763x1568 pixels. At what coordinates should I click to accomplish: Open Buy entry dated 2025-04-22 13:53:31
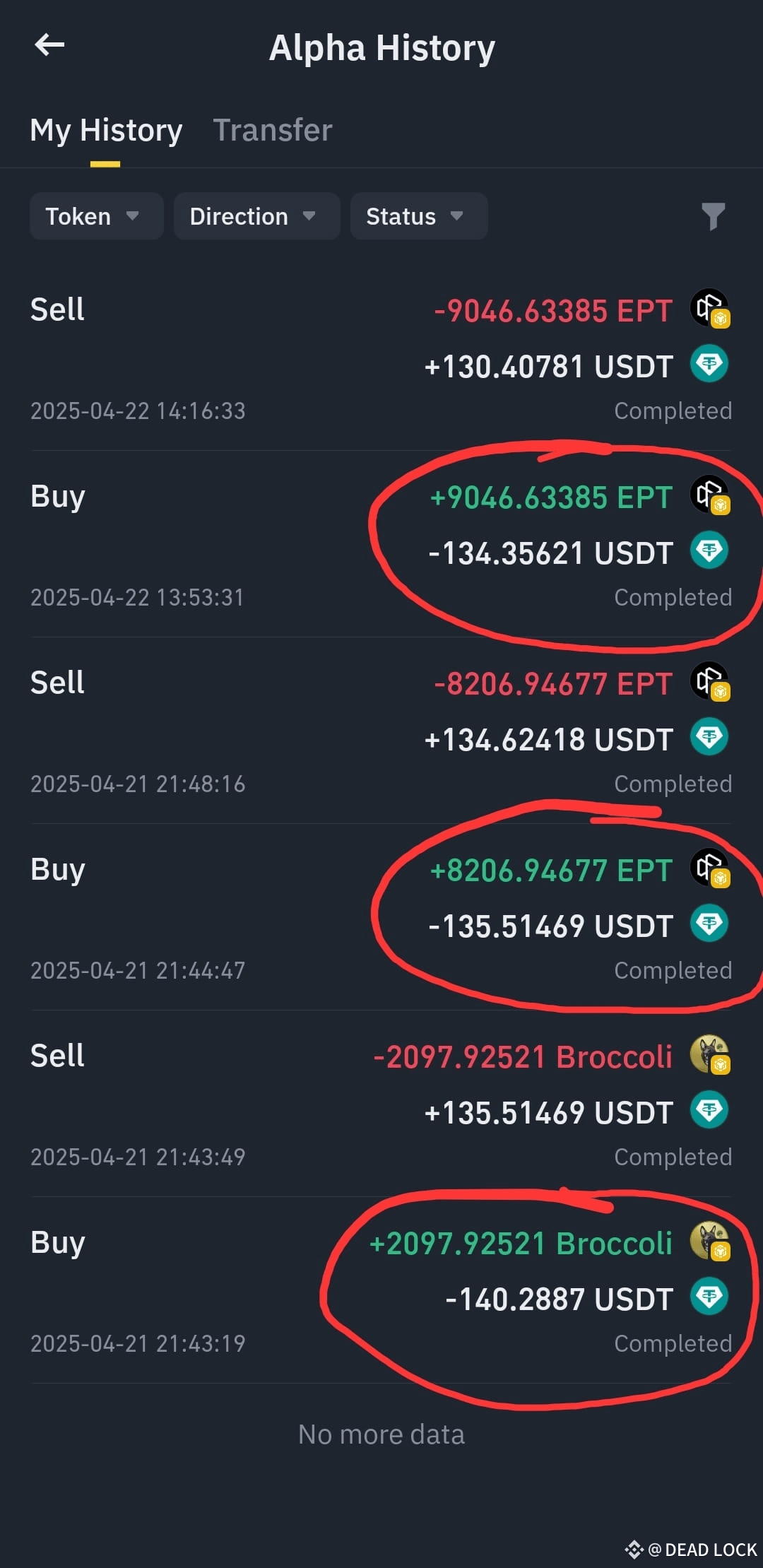[381, 545]
